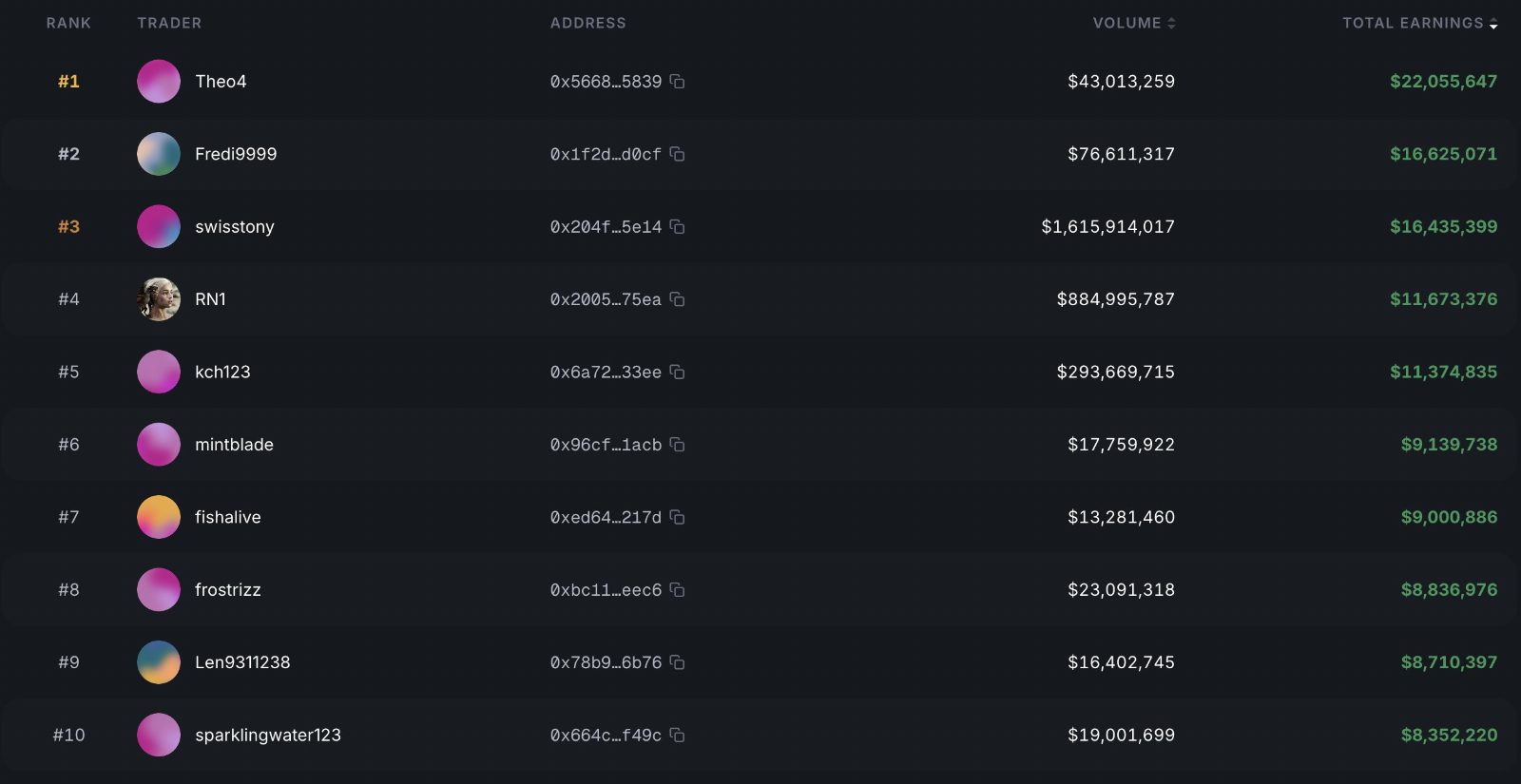Copy kch123's address 0x6a72…33ee
This screenshot has width=1521, height=784.
[677, 373]
